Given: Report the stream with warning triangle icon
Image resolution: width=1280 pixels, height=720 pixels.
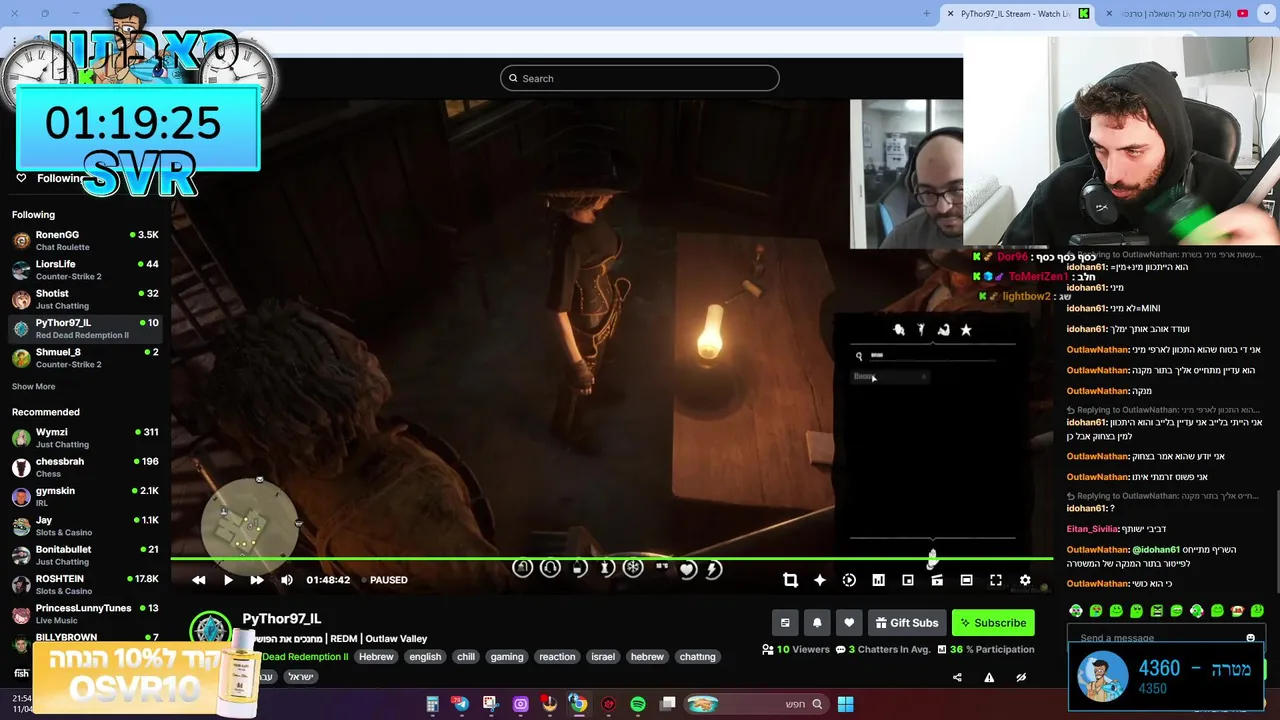Looking at the screenshot, I should point(989,677).
